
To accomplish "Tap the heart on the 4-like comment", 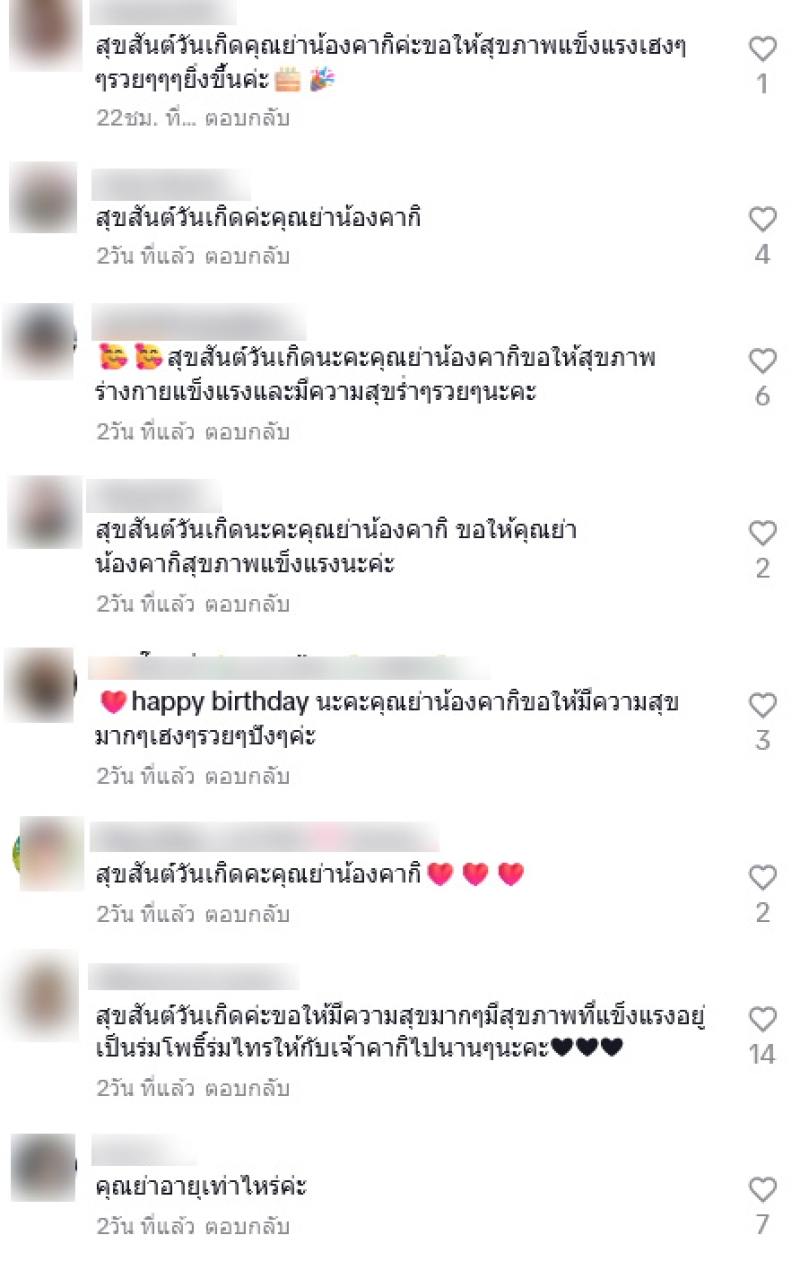I will coord(763,220).
